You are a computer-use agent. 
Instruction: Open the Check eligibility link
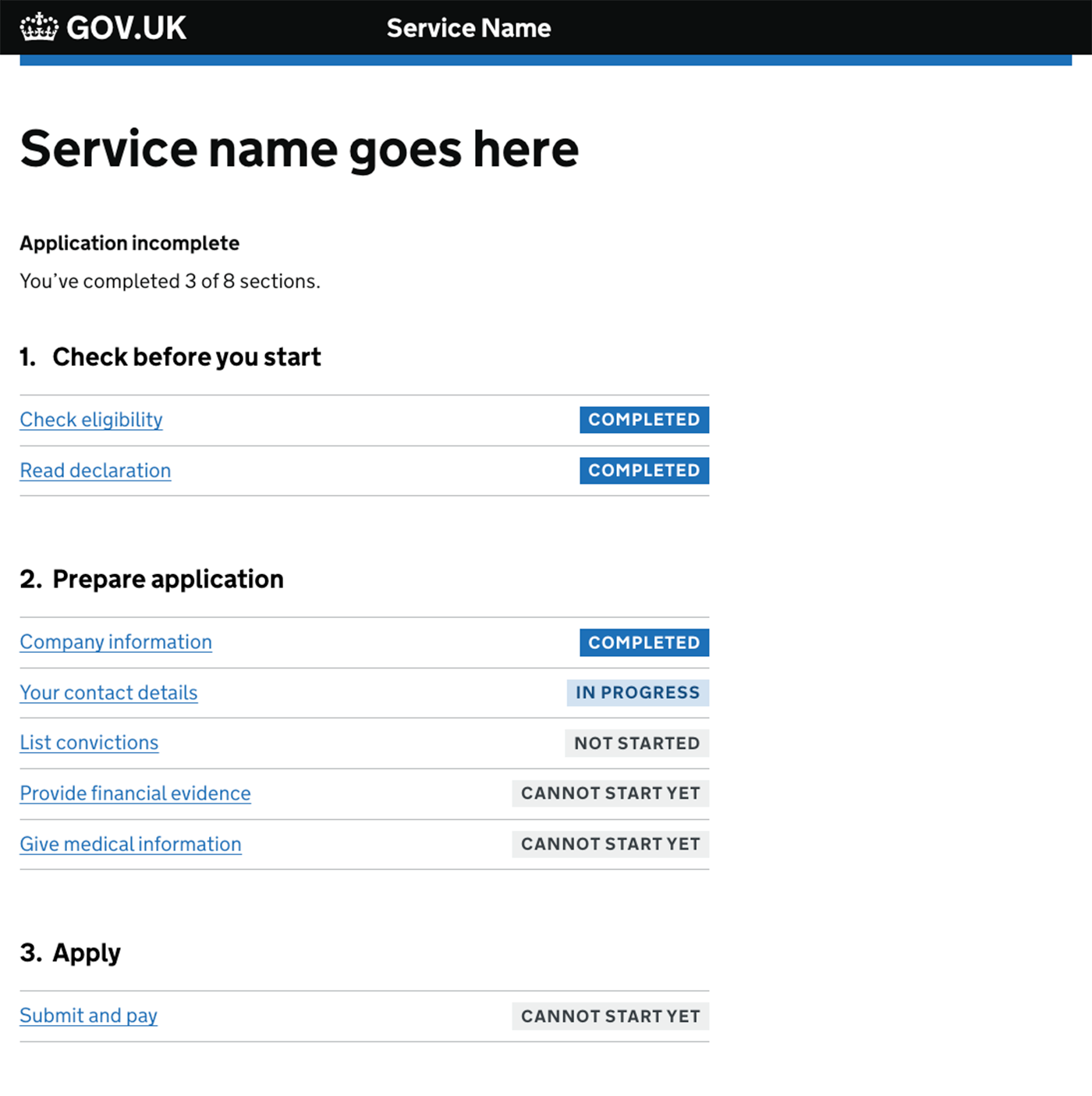click(91, 420)
